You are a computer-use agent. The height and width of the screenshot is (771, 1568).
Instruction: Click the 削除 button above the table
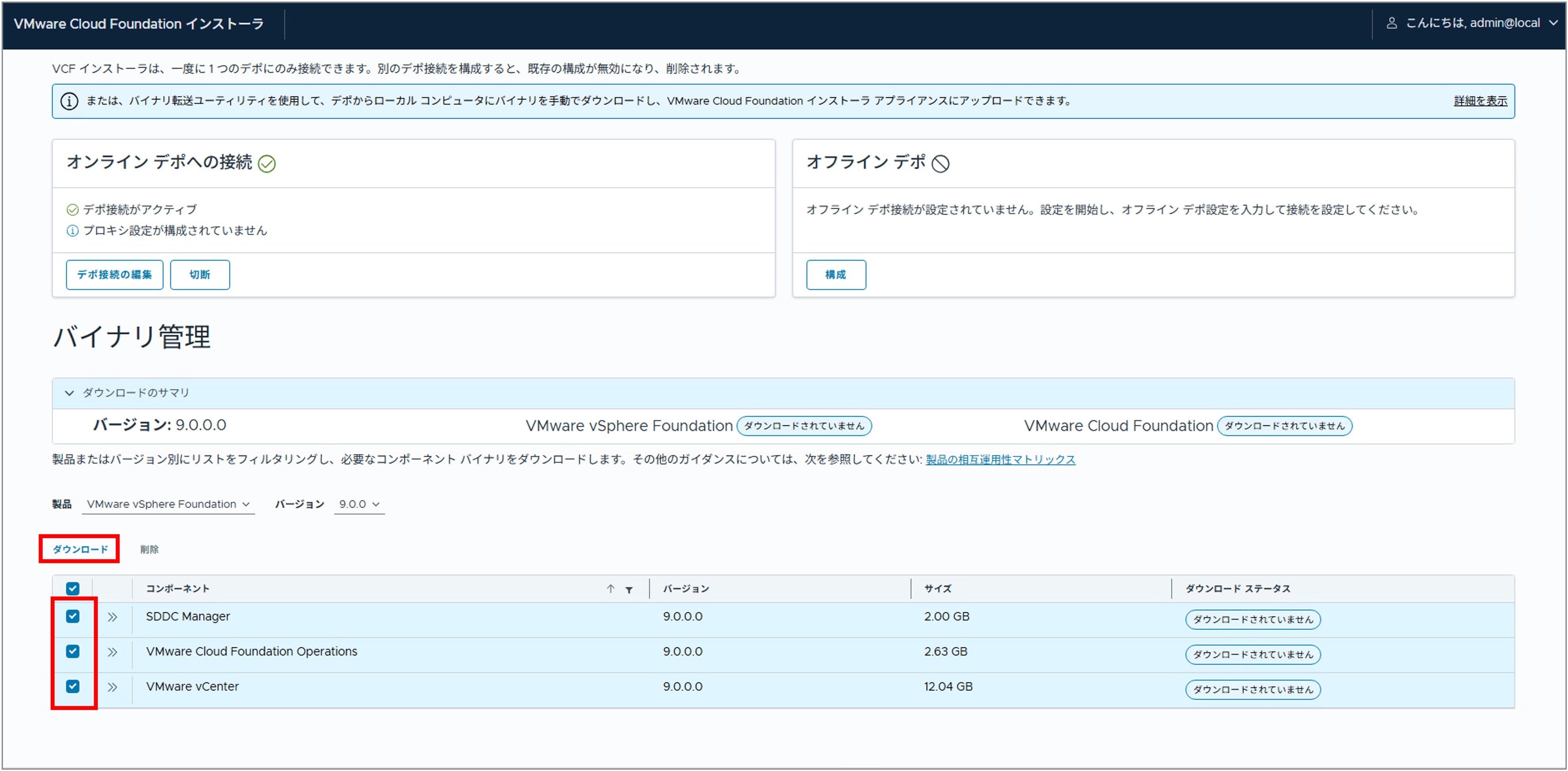(x=149, y=550)
